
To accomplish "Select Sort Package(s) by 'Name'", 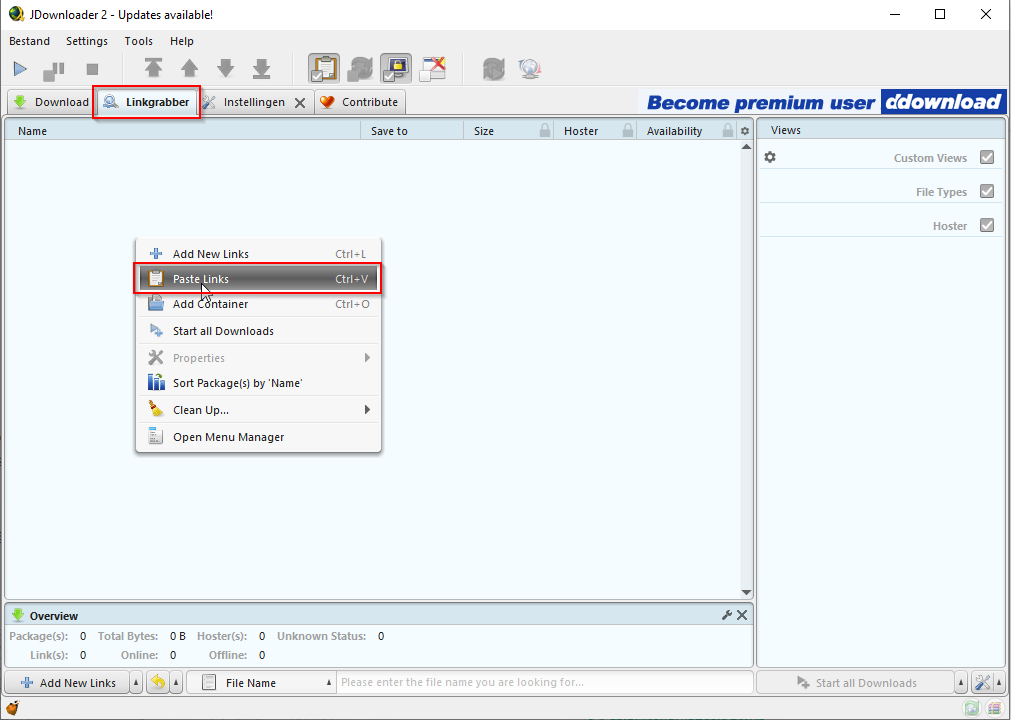I will [x=258, y=383].
